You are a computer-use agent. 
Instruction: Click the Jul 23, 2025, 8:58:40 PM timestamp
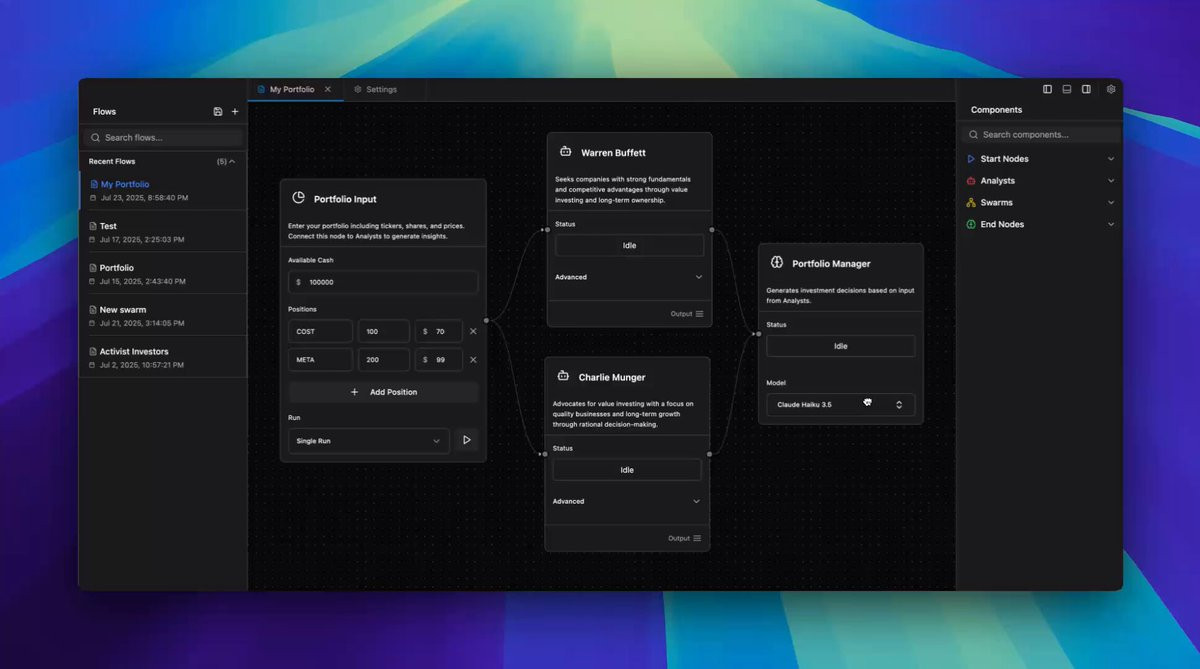pos(144,198)
